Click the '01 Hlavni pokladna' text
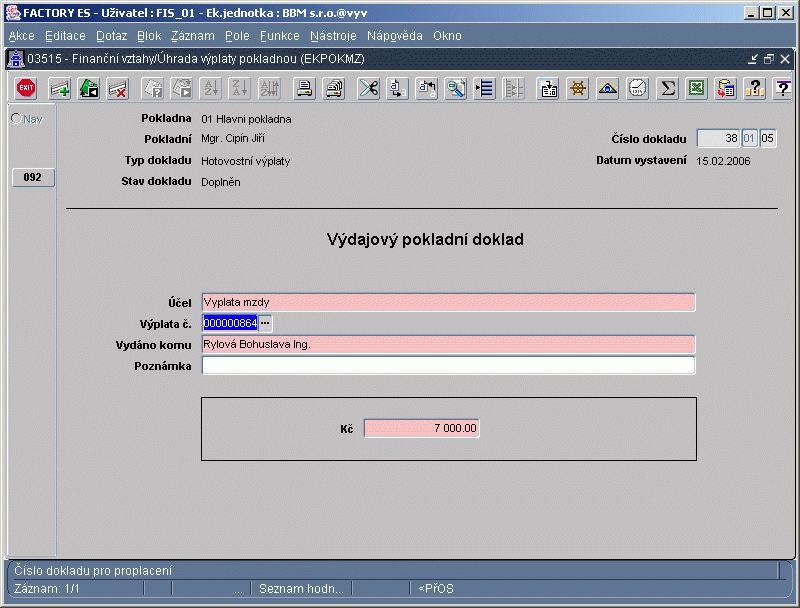 pyautogui.click(x=246, y=119)
